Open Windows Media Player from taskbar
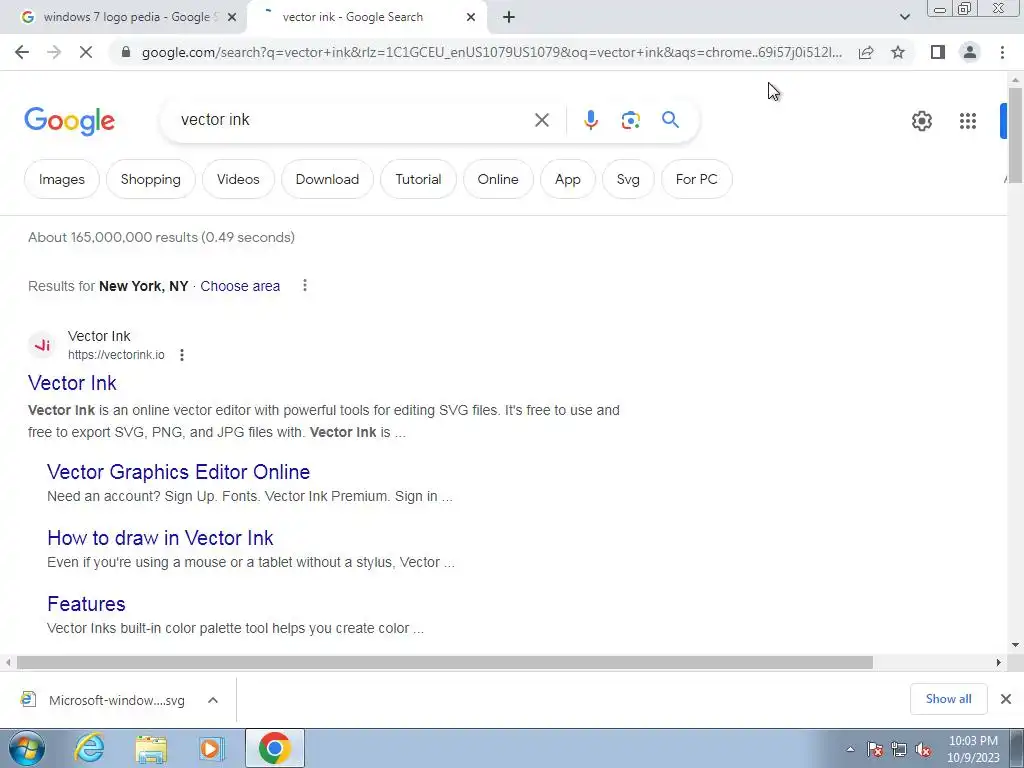The height and width of the screenshot is (768, 1024). pyautogui.click(x=211, y=748)
